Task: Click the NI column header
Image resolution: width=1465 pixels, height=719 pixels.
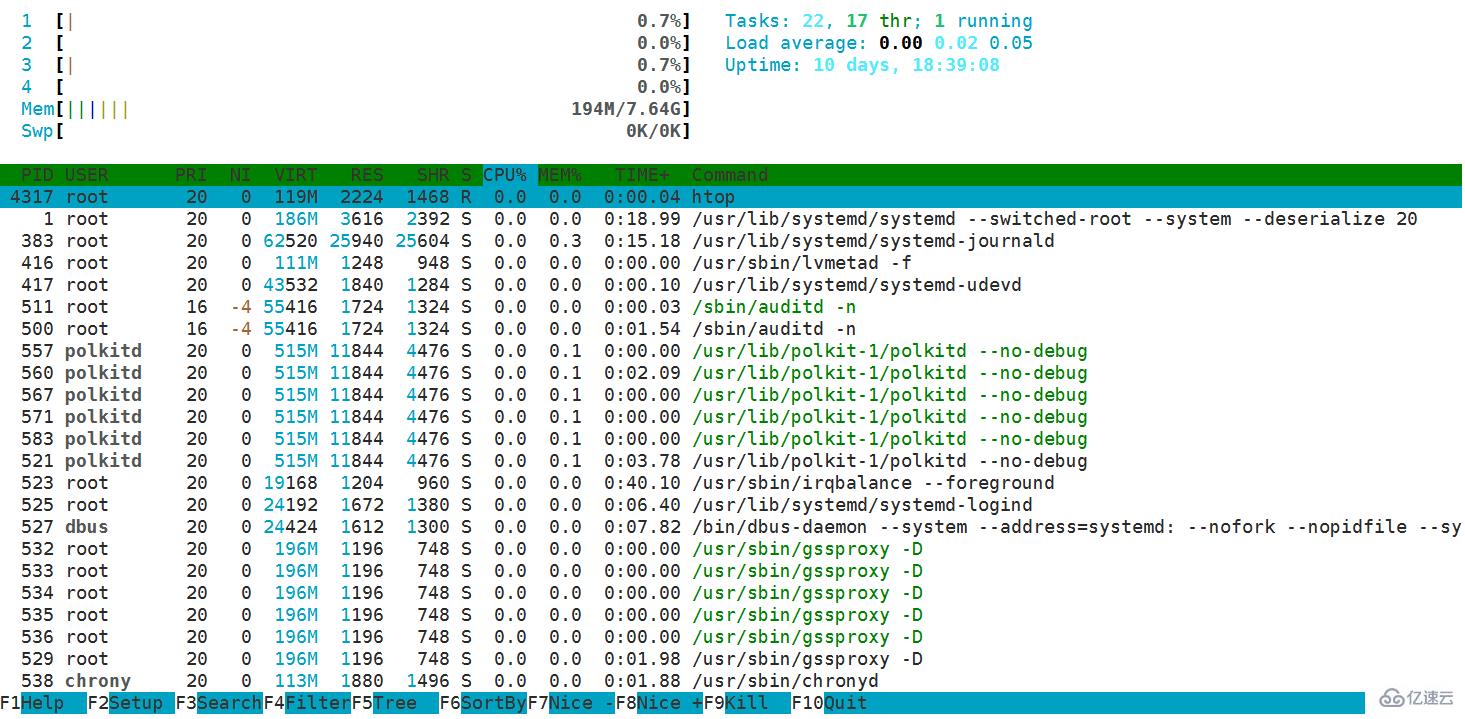Action: tap(240, 175)
